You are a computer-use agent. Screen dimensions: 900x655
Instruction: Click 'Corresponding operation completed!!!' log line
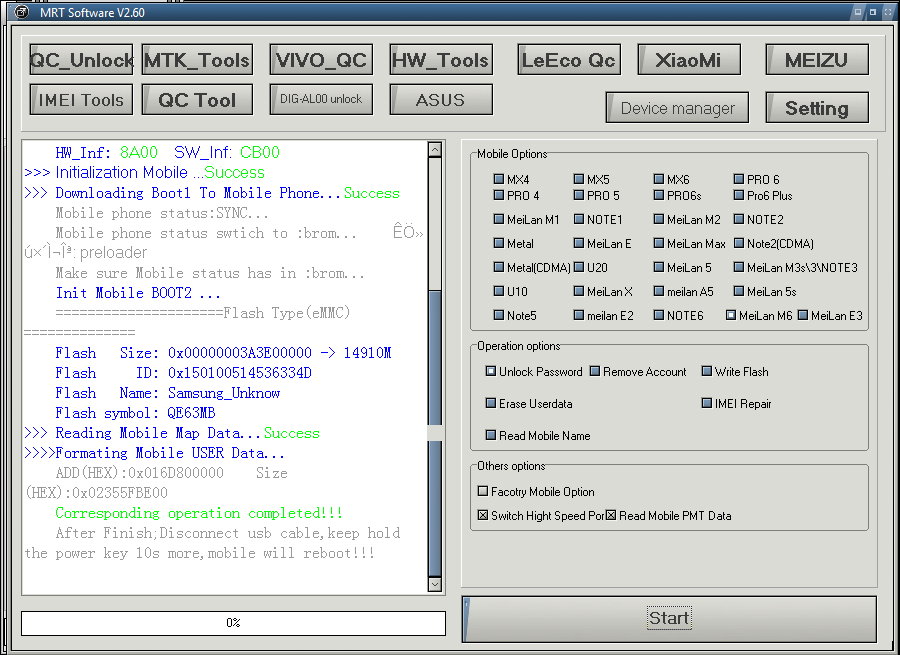(199, 513)
